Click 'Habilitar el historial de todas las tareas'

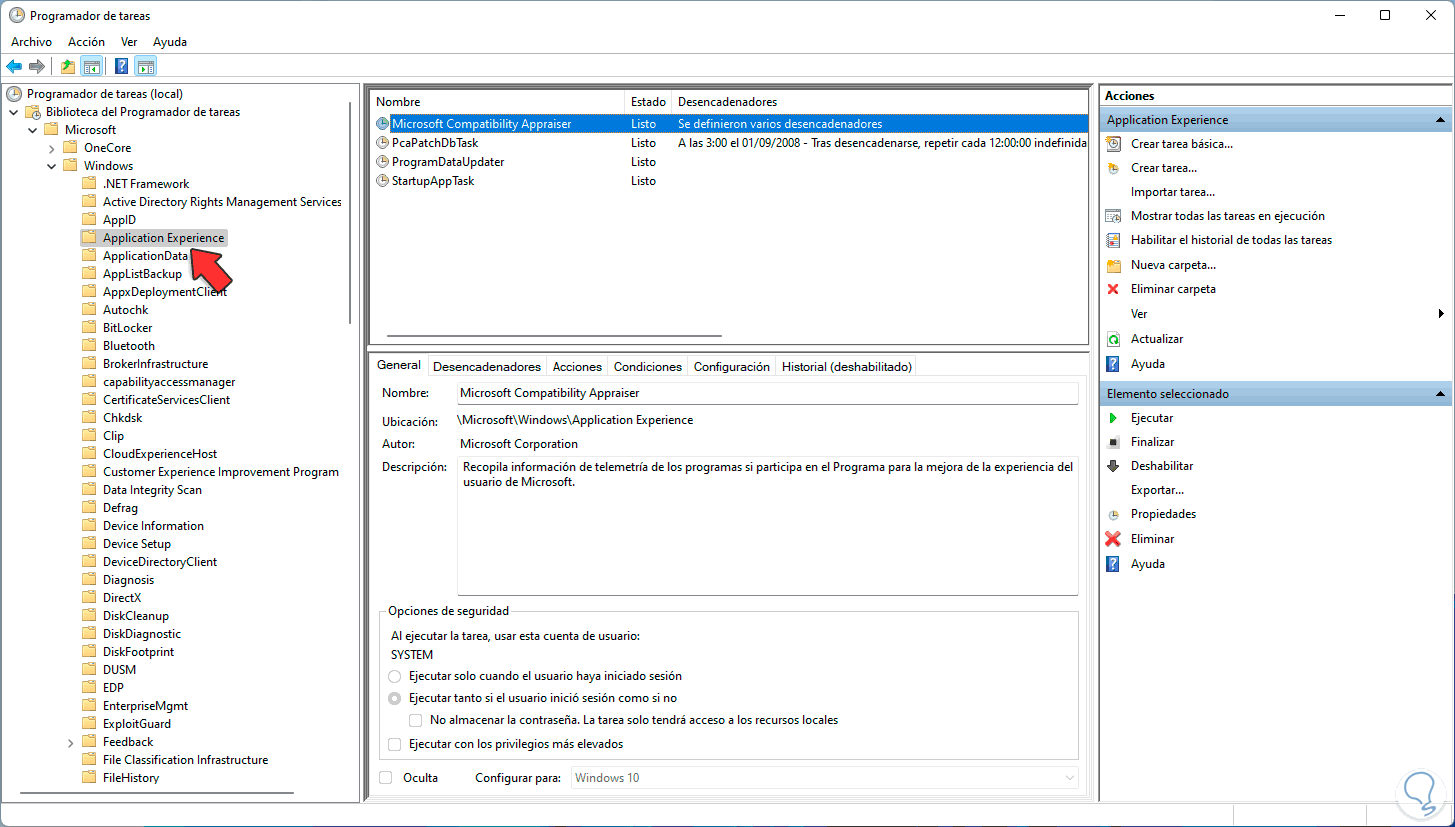pyautogui.click(x=1231, y=240)
